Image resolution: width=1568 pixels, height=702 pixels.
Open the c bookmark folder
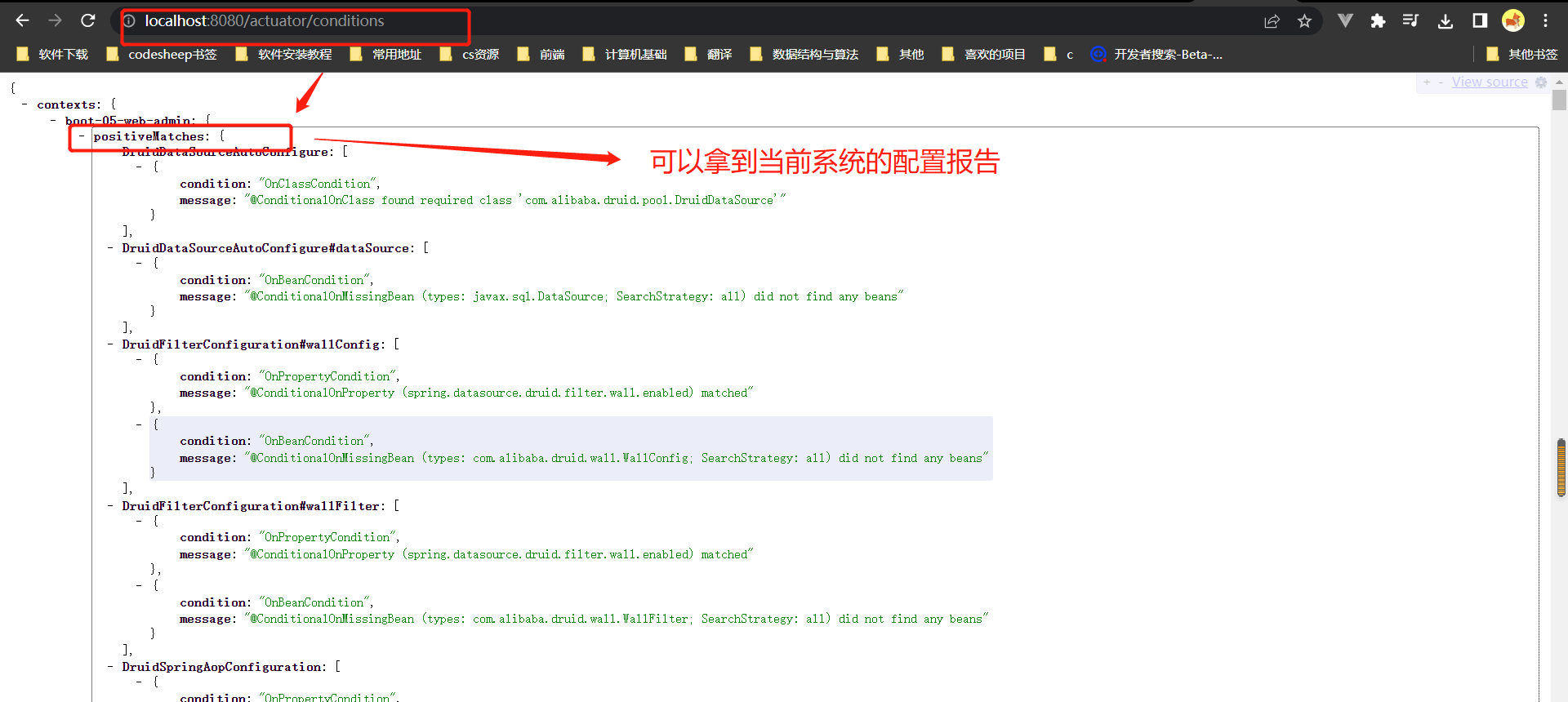(1059, 55)
